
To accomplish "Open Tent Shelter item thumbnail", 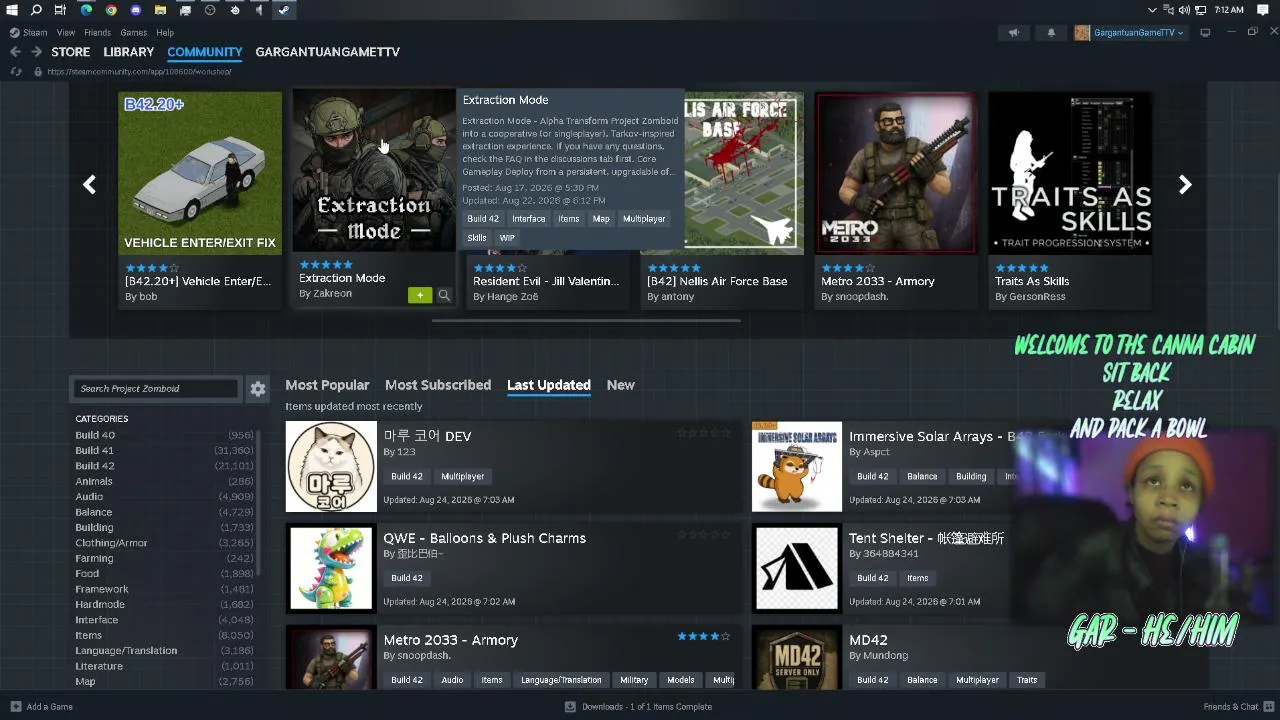I will [x=797, y=568].
